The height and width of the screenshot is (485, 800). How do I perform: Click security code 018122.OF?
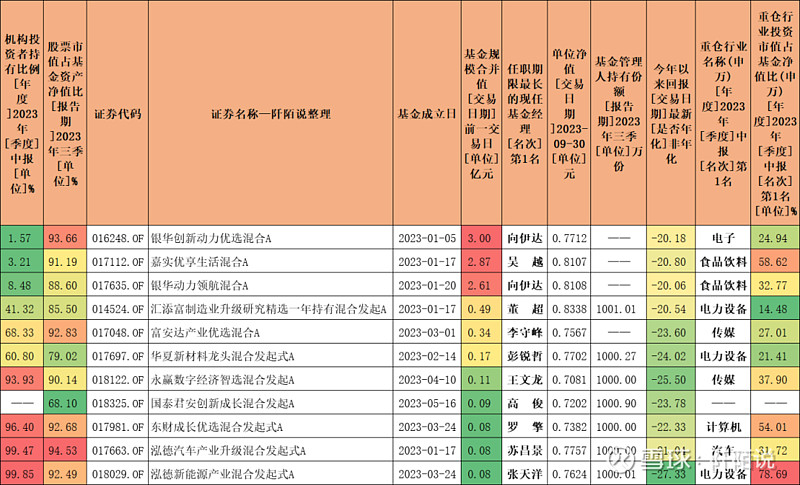[118, 380]
